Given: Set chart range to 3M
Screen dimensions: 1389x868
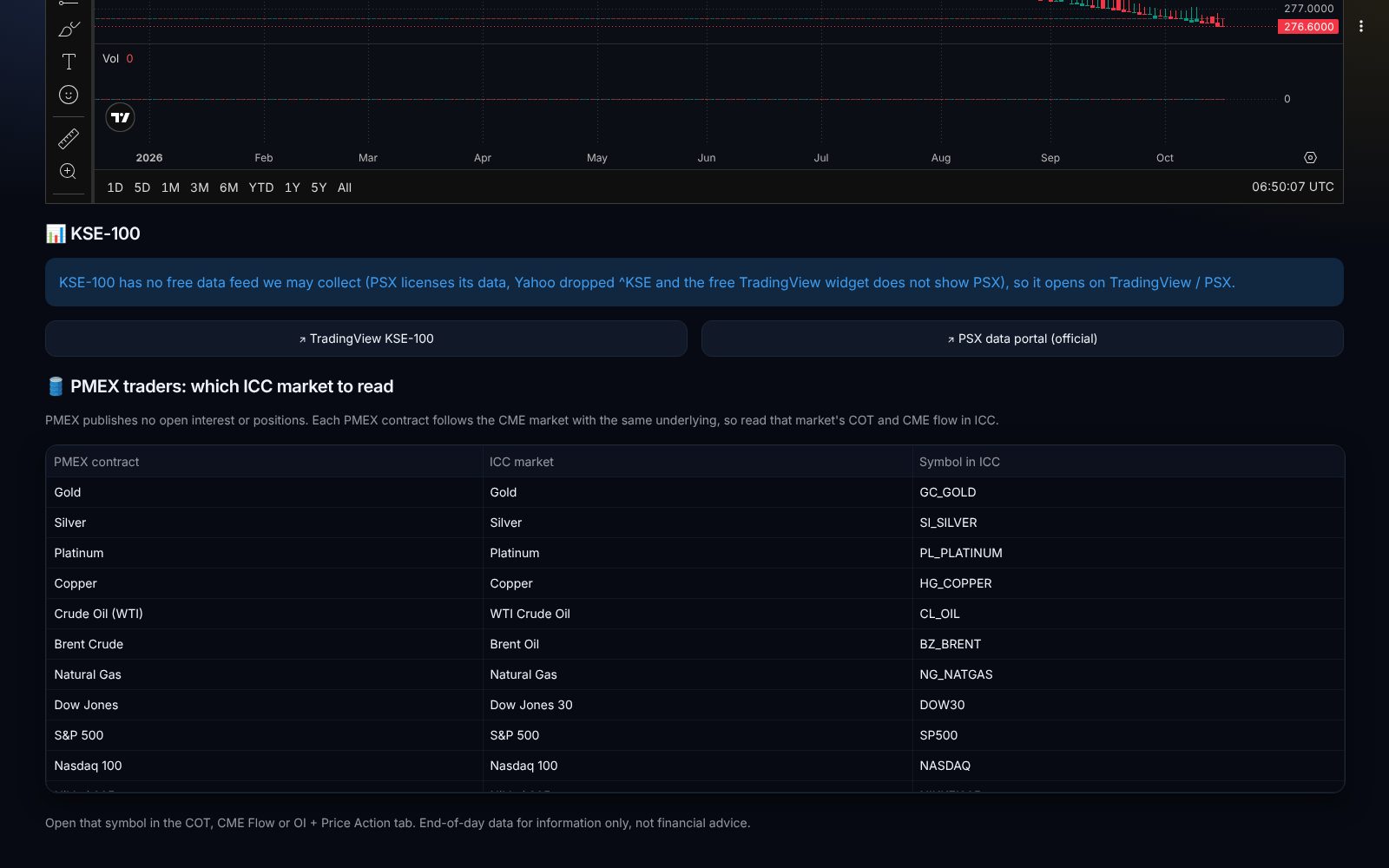Looking at the screenshot, I should click(x=200, y=187).
